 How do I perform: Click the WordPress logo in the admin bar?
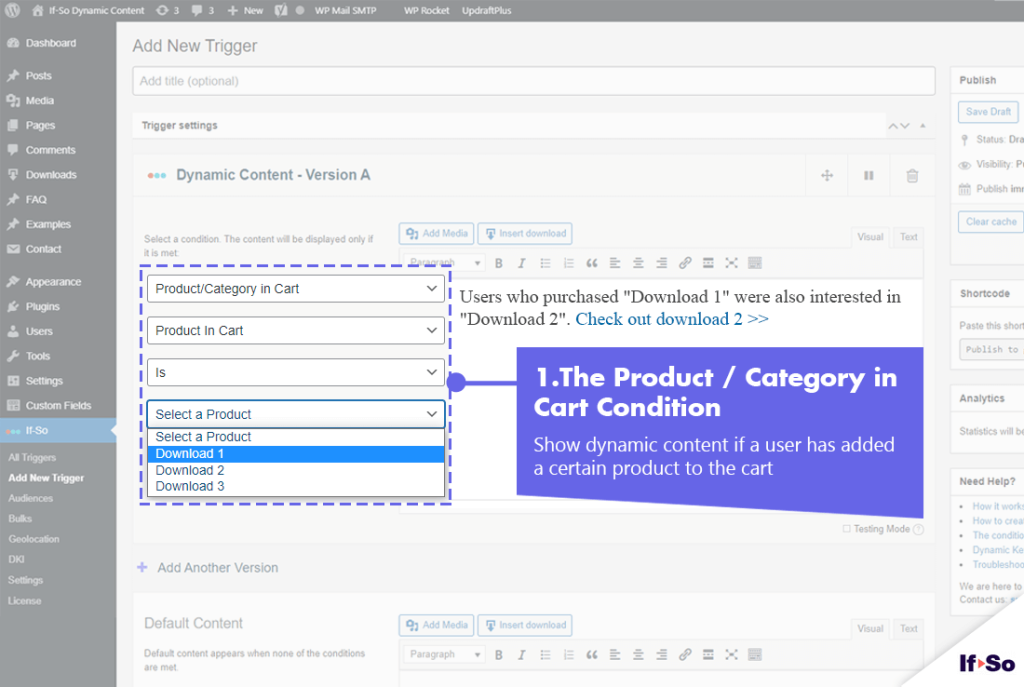tap(12, 10)
